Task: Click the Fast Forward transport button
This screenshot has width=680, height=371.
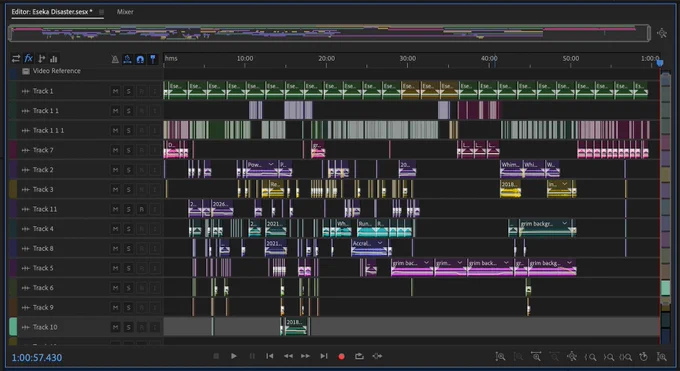Action: (306, 356)
